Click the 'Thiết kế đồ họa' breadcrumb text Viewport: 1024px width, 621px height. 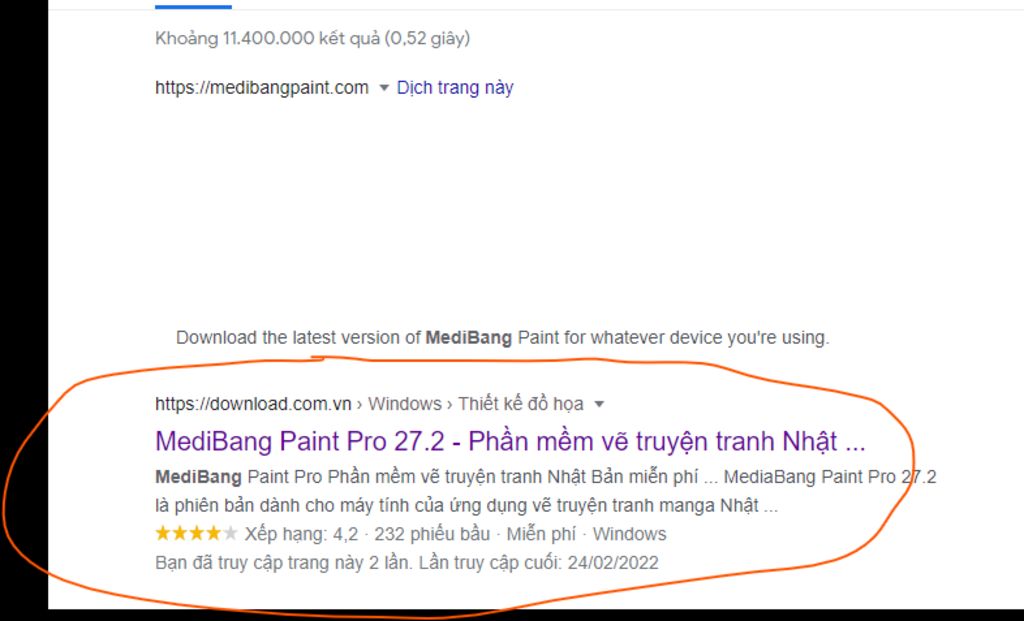520,404
